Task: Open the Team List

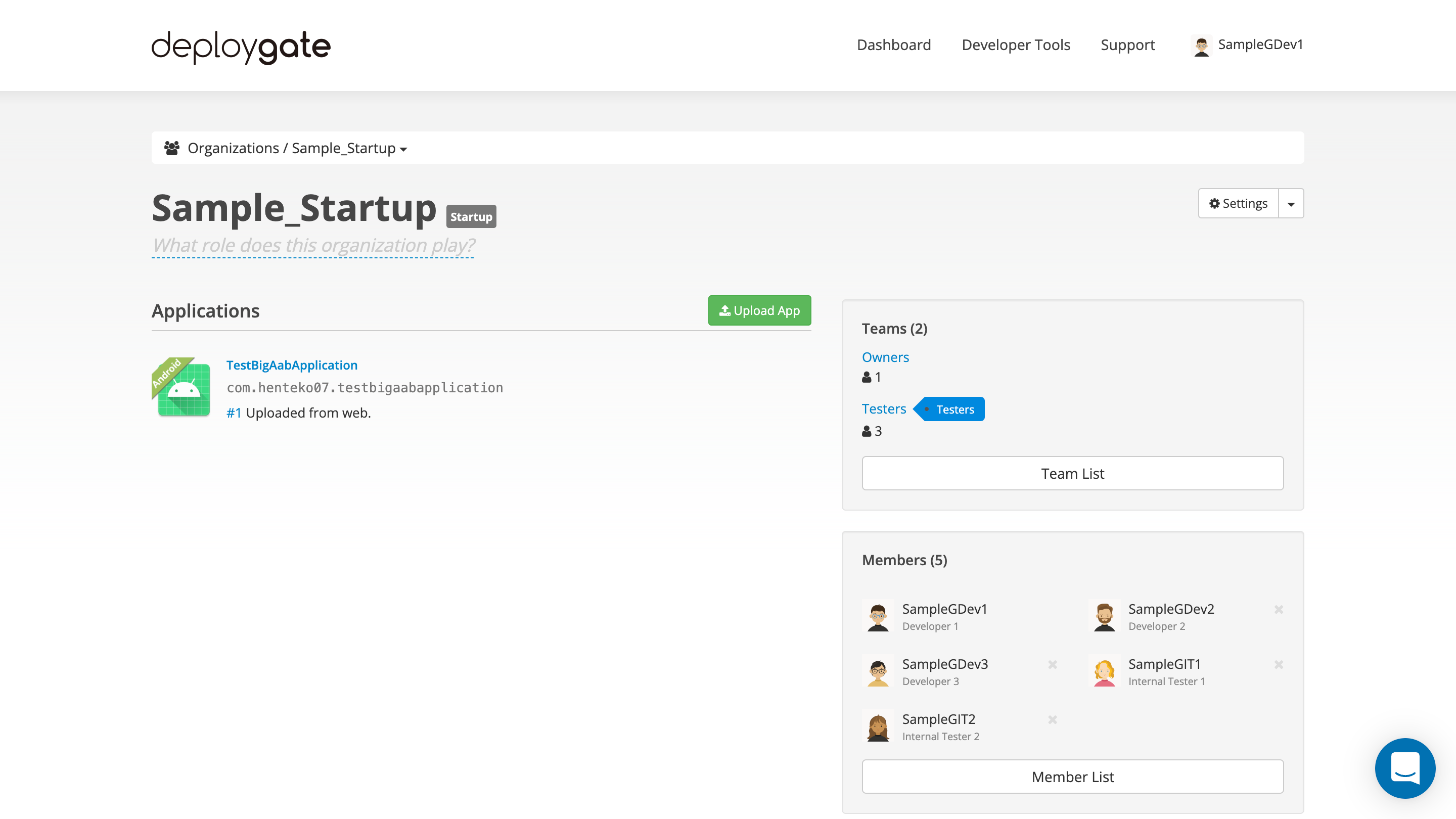Action: coord(1072,473)
